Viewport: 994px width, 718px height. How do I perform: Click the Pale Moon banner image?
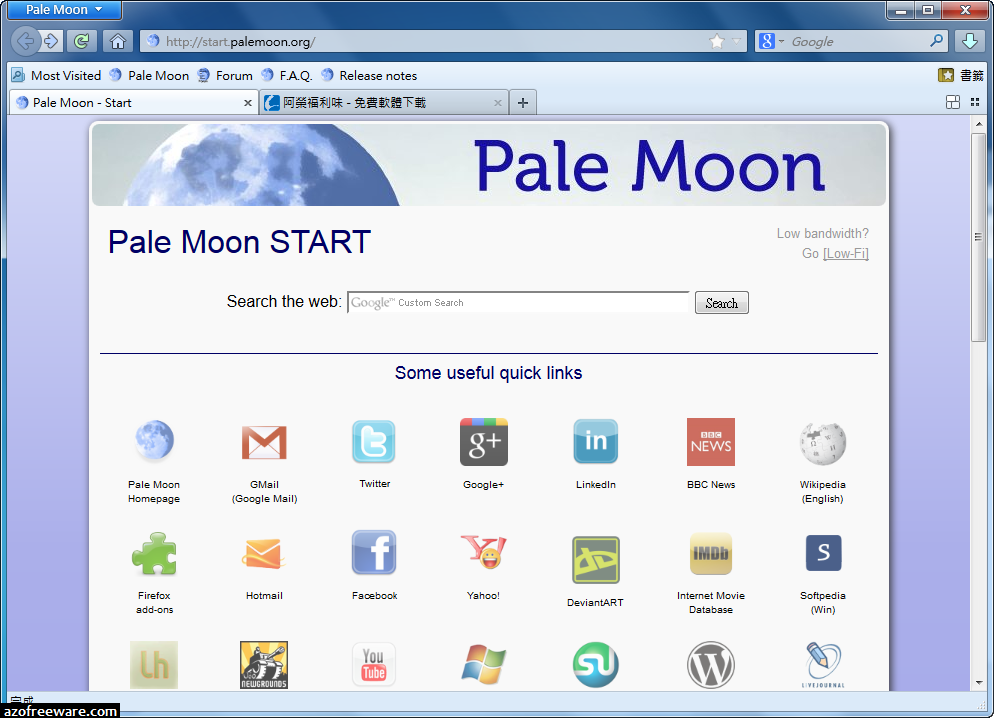point(489,165)
